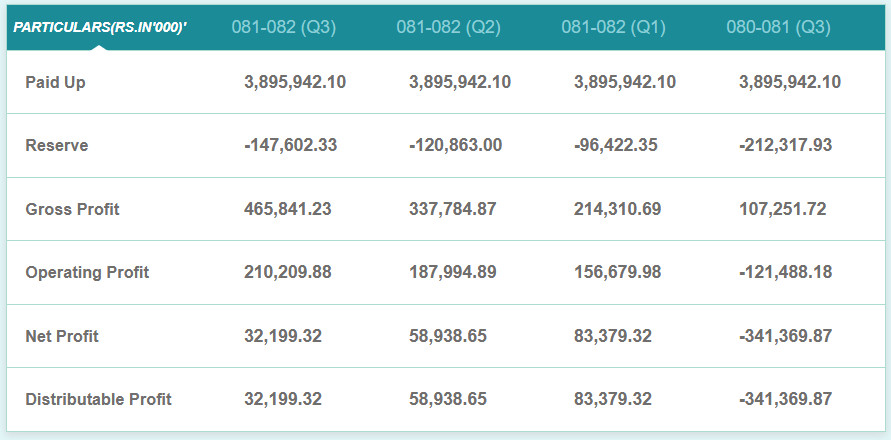Select Net Profit value 58,938.65
Viewport: 891px width, 440px height.
448,336
